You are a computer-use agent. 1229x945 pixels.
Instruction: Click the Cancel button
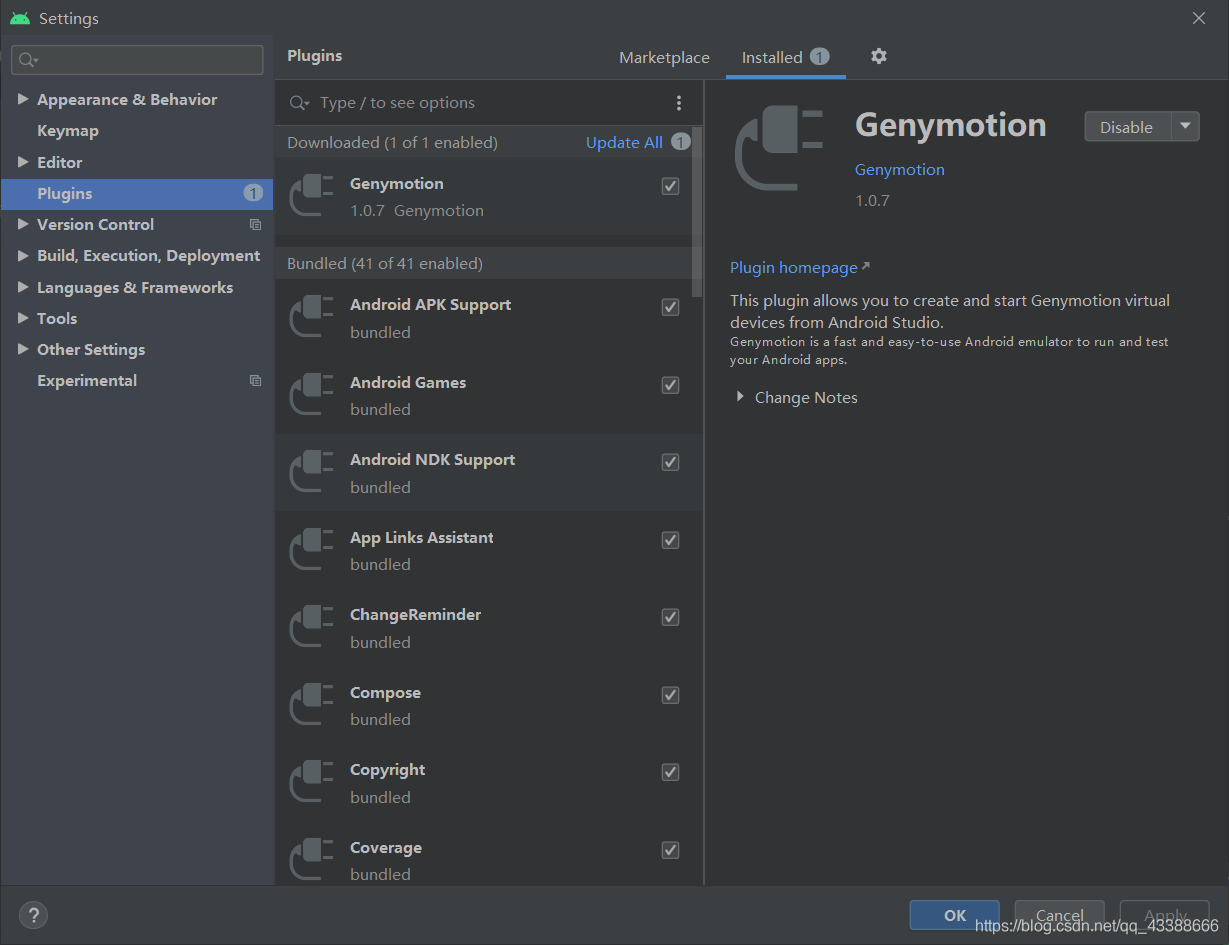[x=1060, y=915]
